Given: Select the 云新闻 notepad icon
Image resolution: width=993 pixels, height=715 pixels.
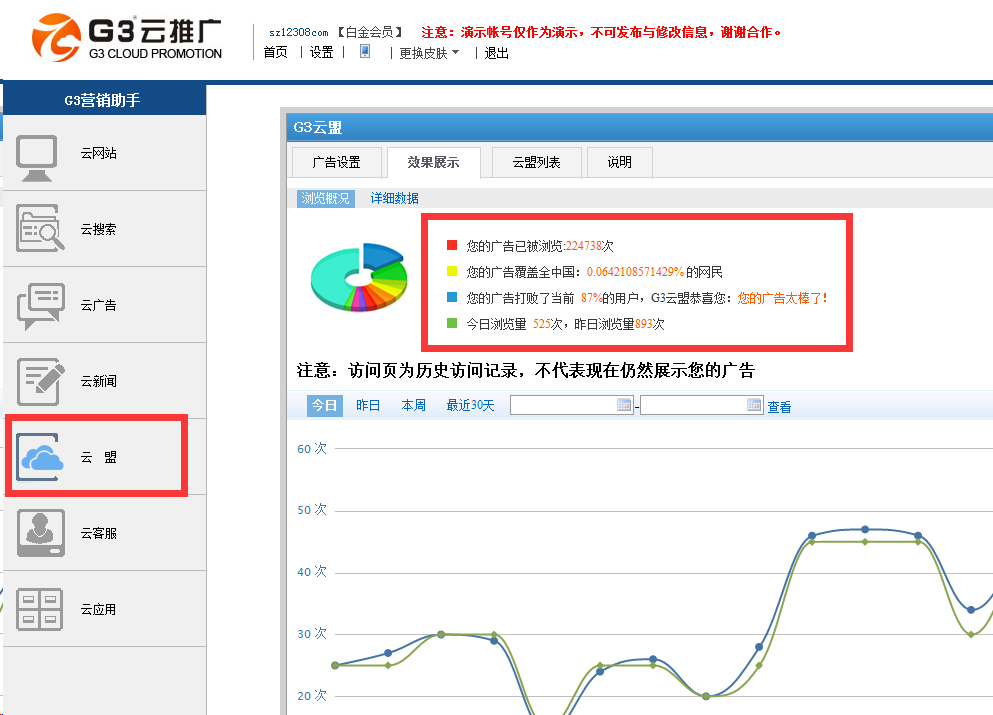Looking at the screenshot, I should pos(40,381).
